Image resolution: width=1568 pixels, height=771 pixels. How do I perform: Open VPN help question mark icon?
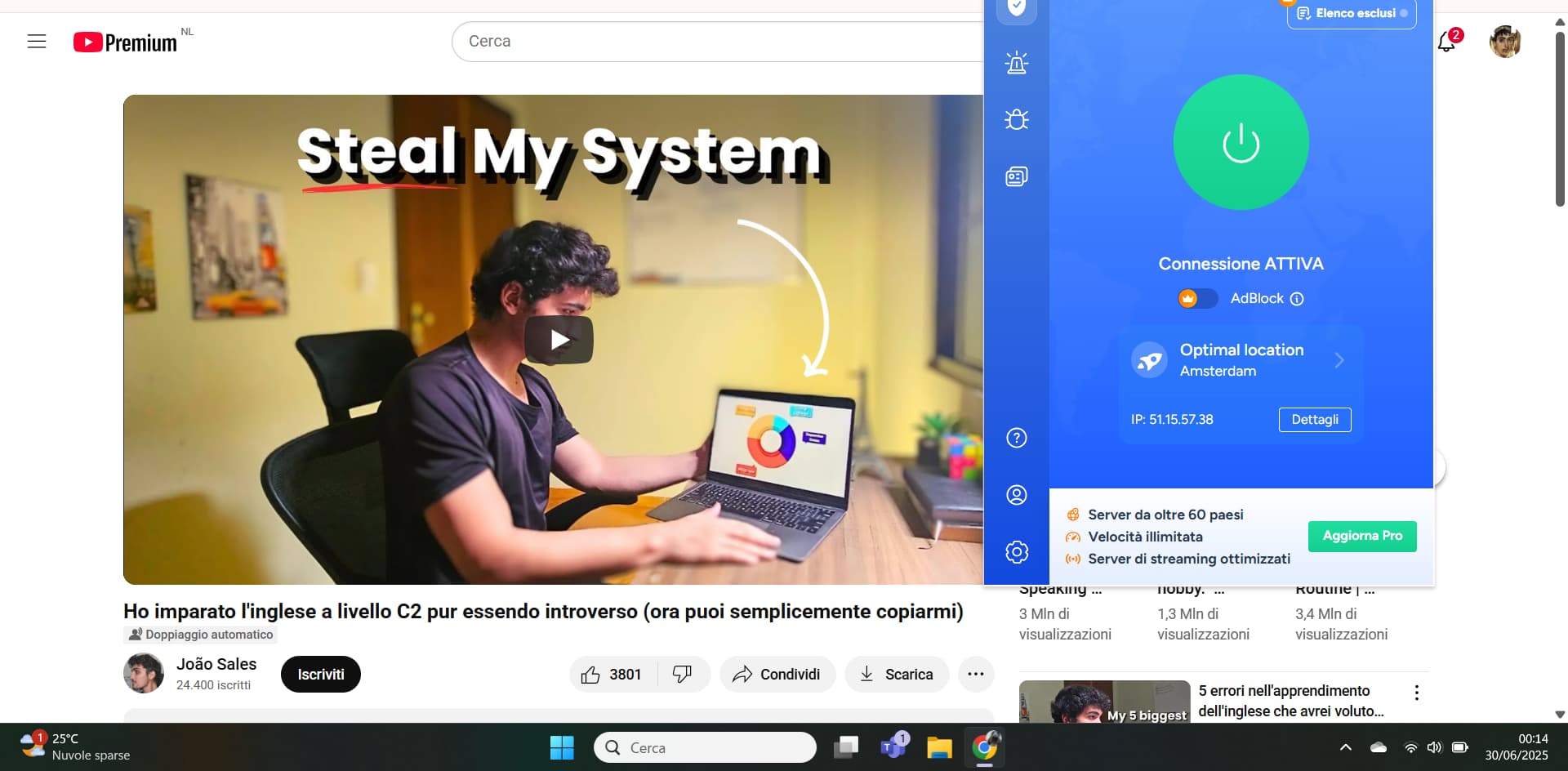1016,439
